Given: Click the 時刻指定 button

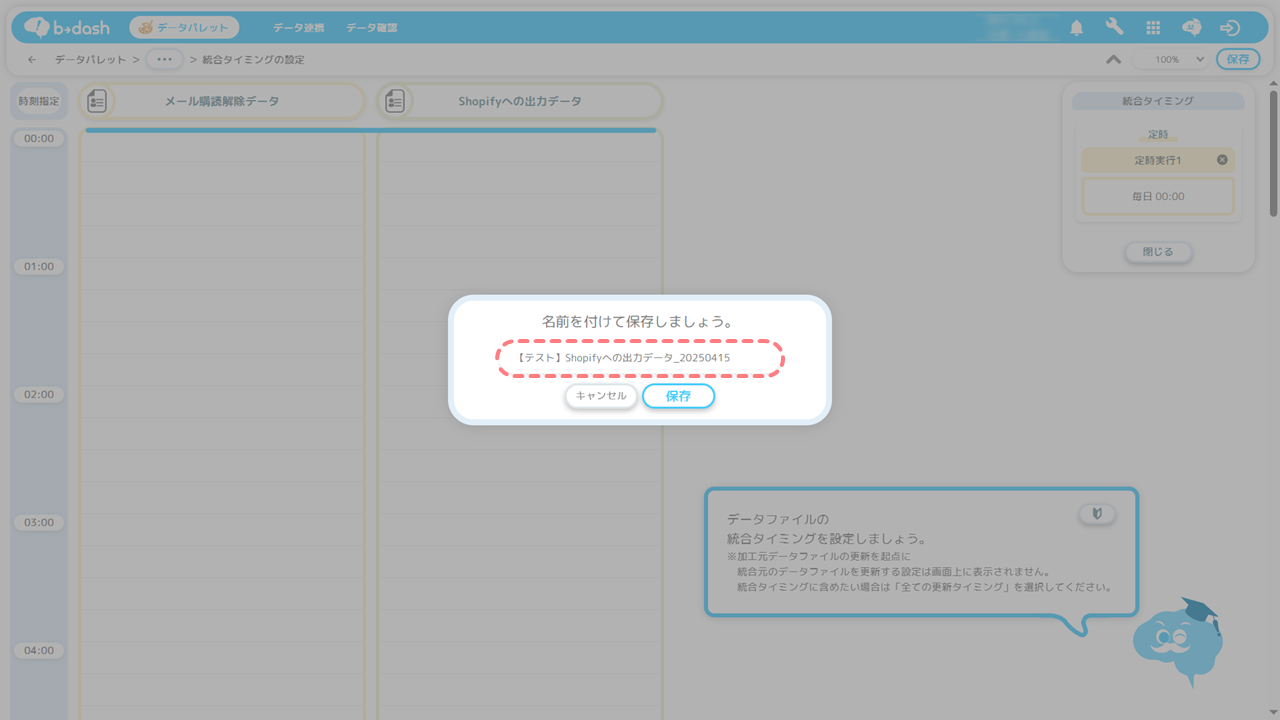Looking at the screenshot, I should (x=39, y=101).
